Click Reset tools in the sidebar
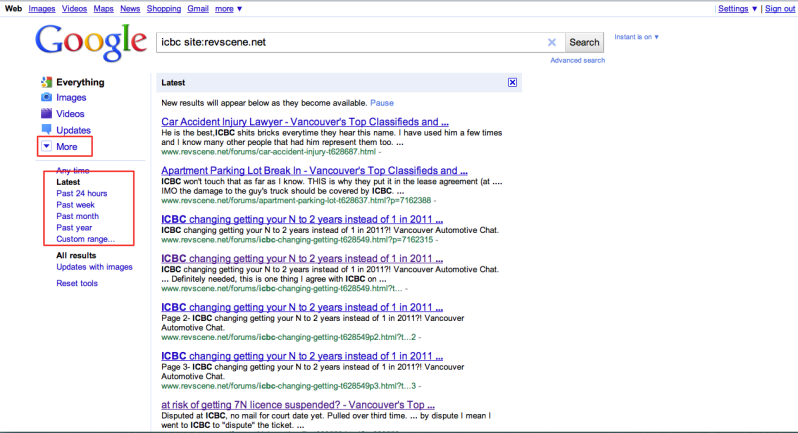Viewport: 798px width, 433px height. (77, 283)
